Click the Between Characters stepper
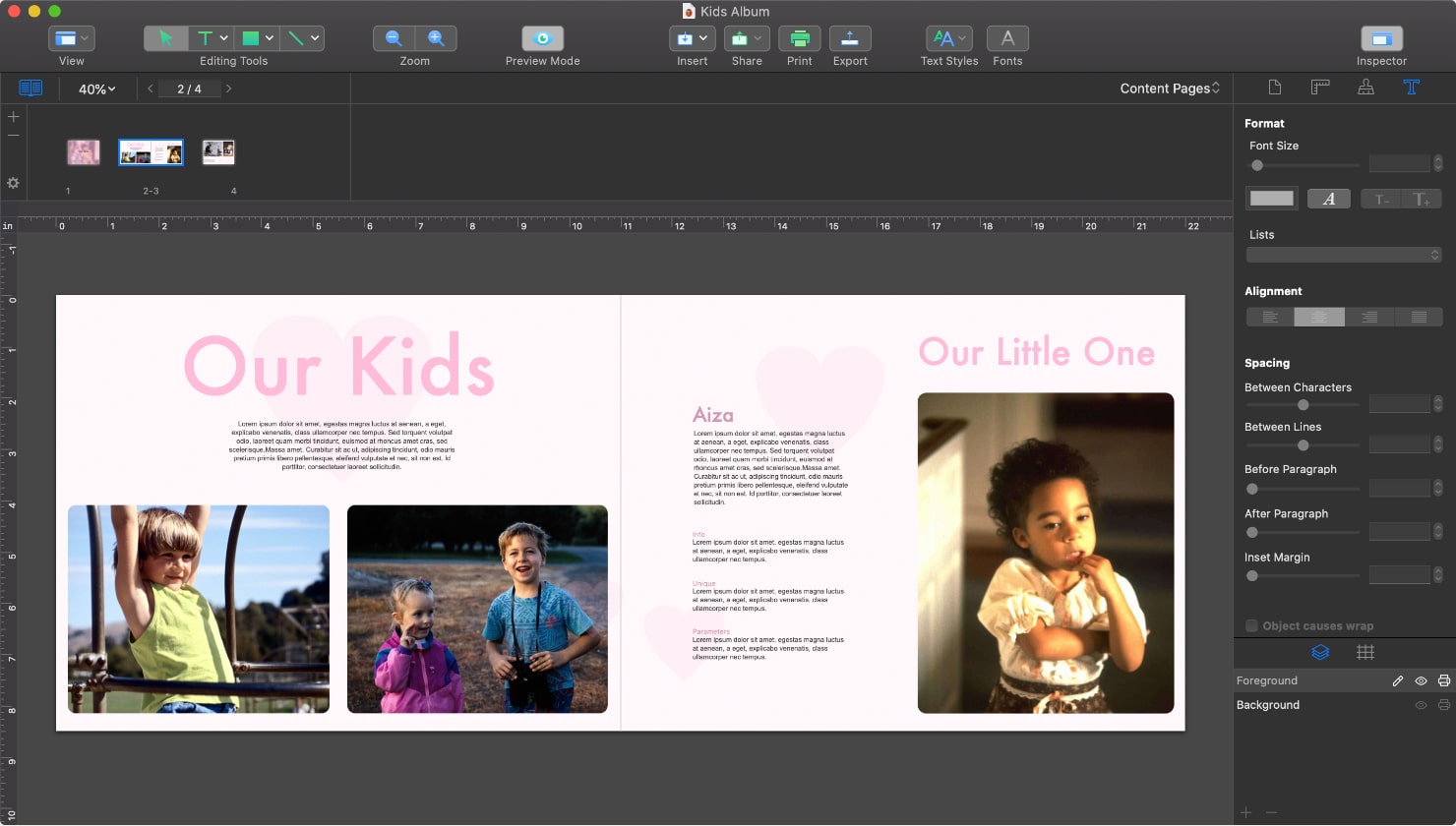Screen dimensions: 1456x826 click(x=1438, y=404)
